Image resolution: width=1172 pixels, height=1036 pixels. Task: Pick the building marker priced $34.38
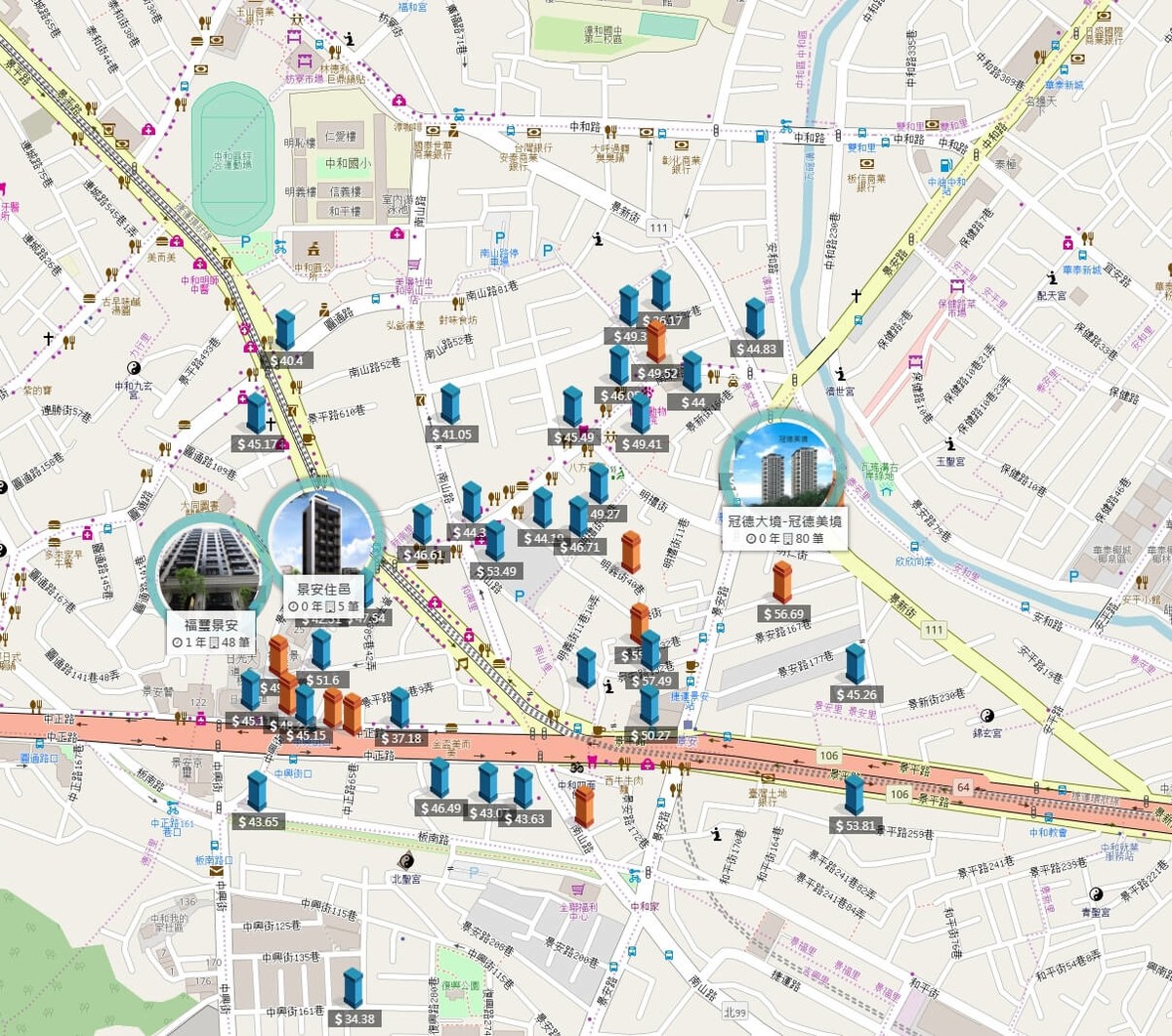pyautogui.click(x=353, y=988)
